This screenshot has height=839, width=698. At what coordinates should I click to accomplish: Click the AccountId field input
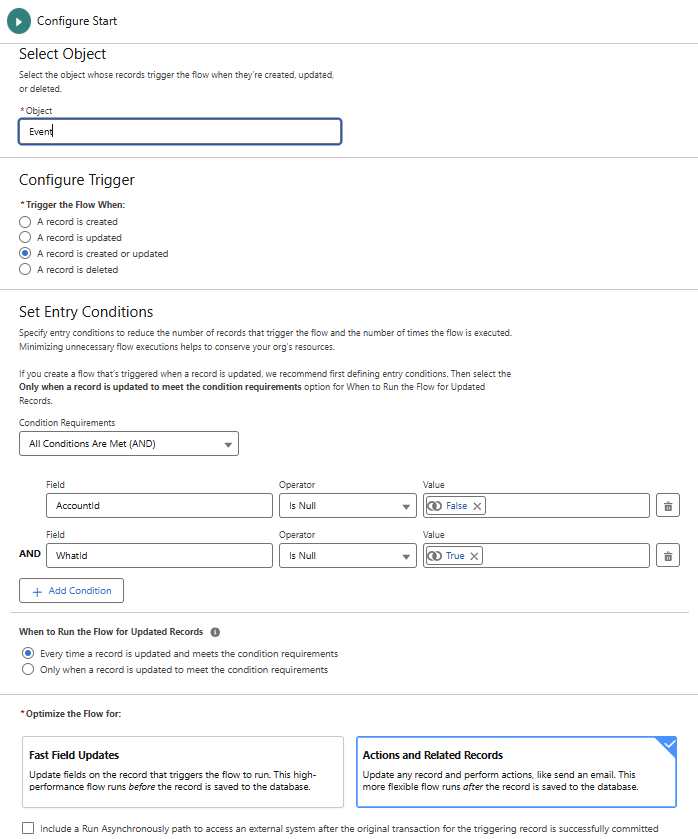[x=159, y=506]
